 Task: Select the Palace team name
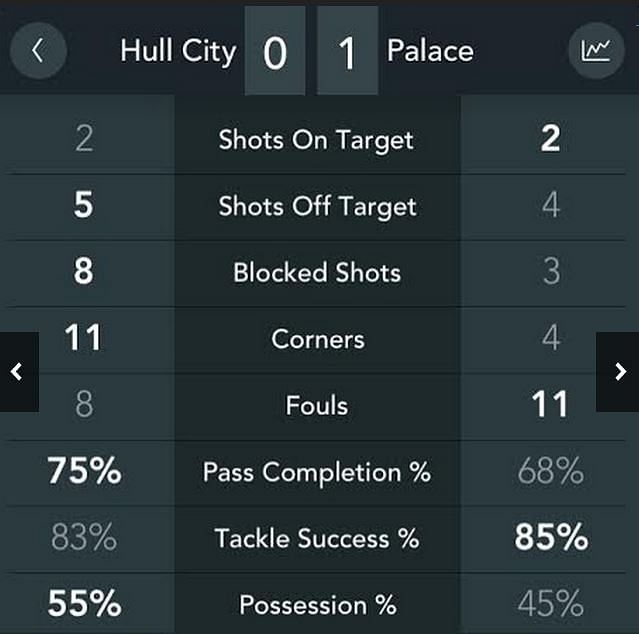[x=430, y=51]
